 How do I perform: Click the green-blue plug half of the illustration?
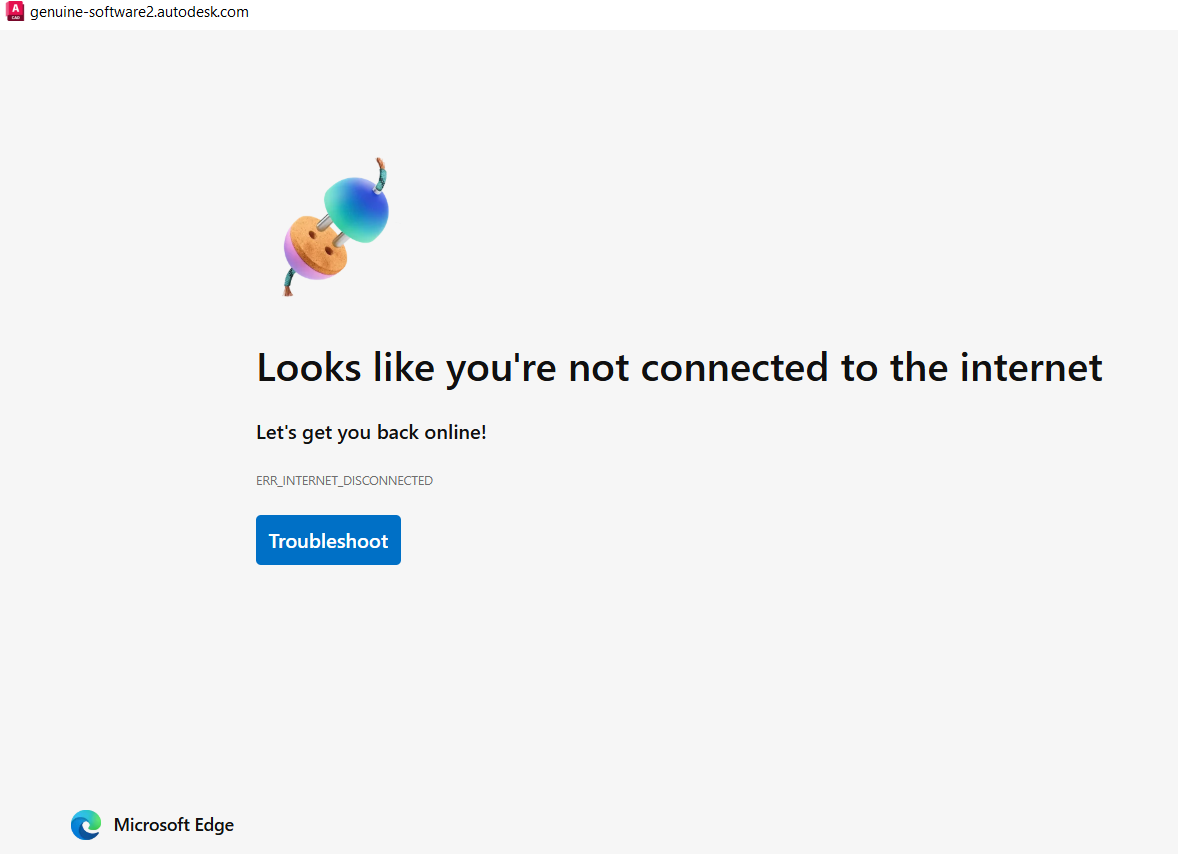pos(358,208)
